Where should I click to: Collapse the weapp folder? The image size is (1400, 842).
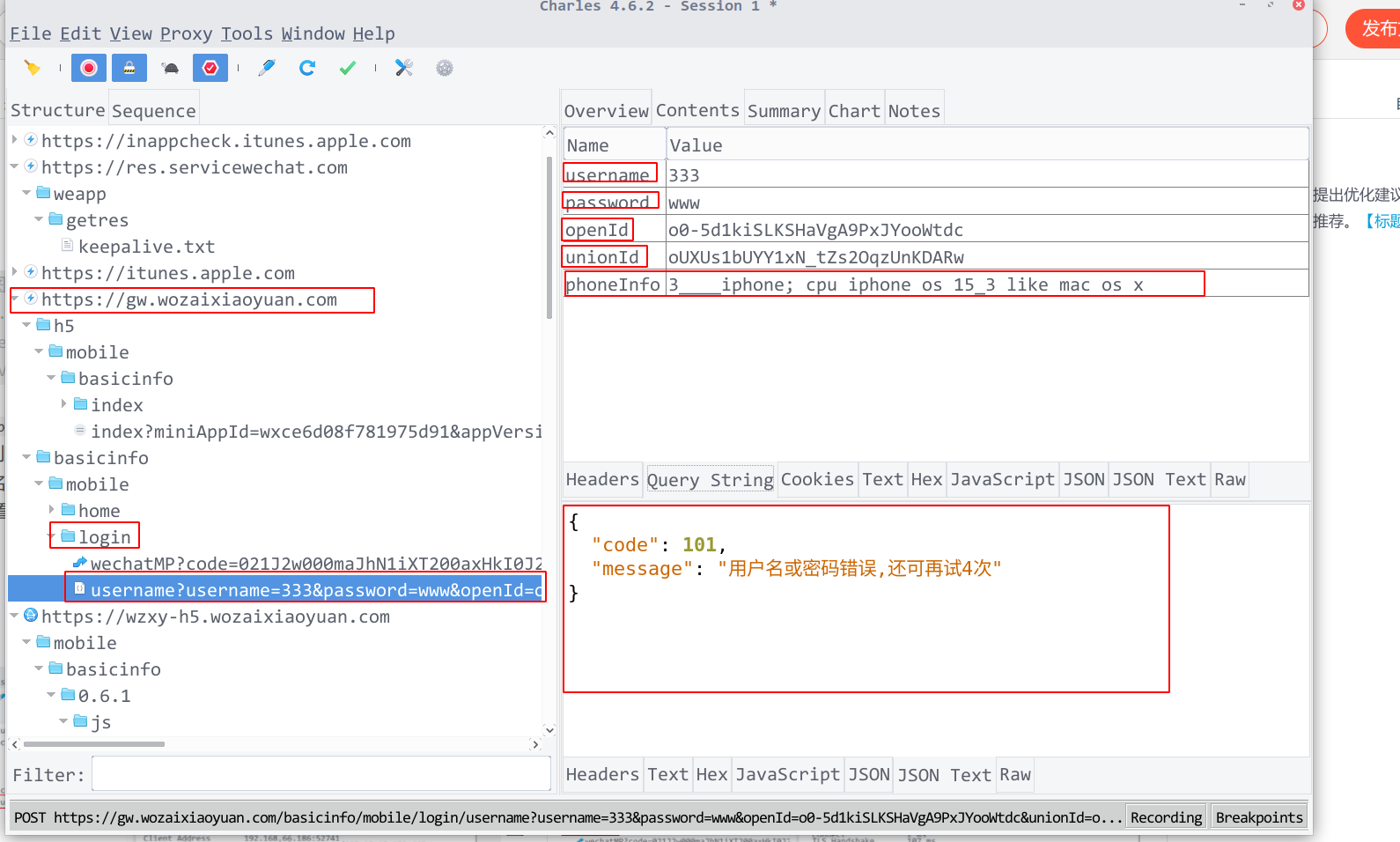(27, 192)
